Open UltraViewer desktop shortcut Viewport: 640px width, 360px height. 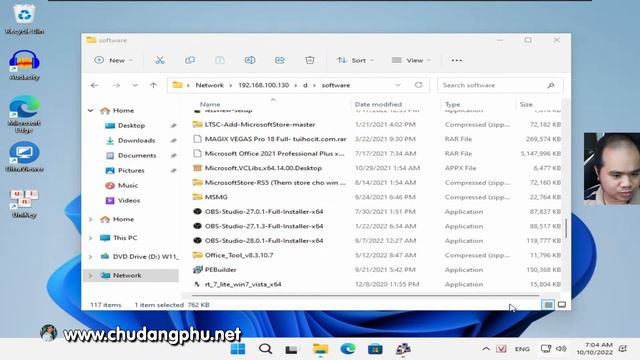click(x=24, y=157)
